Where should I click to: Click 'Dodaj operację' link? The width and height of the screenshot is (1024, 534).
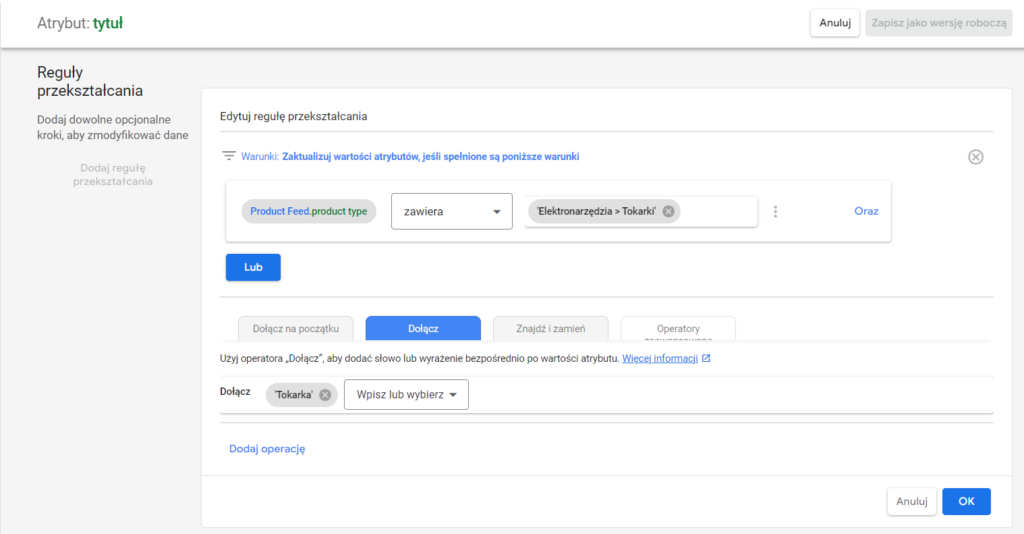[x=267, y=449]
